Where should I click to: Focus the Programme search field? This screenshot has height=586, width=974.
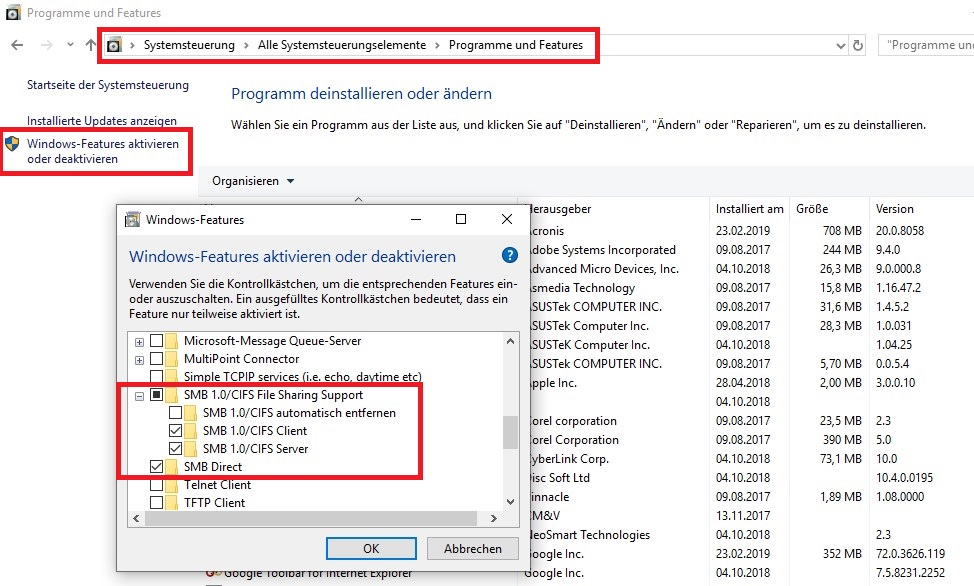pos(926,45)
